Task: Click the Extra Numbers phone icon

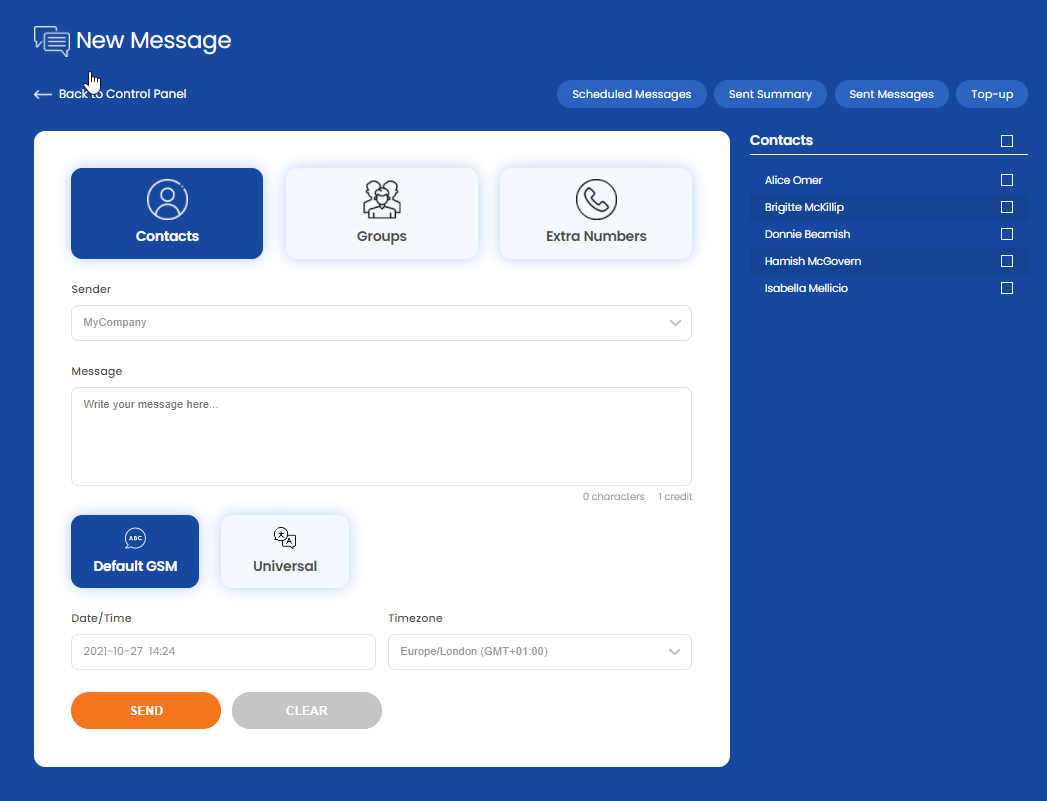Action: pos(596,199)
